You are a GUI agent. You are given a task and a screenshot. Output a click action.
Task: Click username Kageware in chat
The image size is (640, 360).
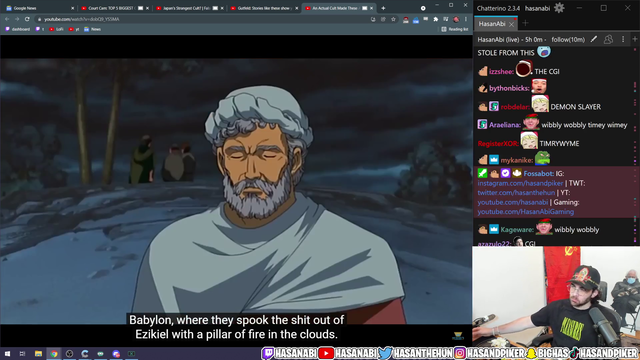(x=517, y=230)
